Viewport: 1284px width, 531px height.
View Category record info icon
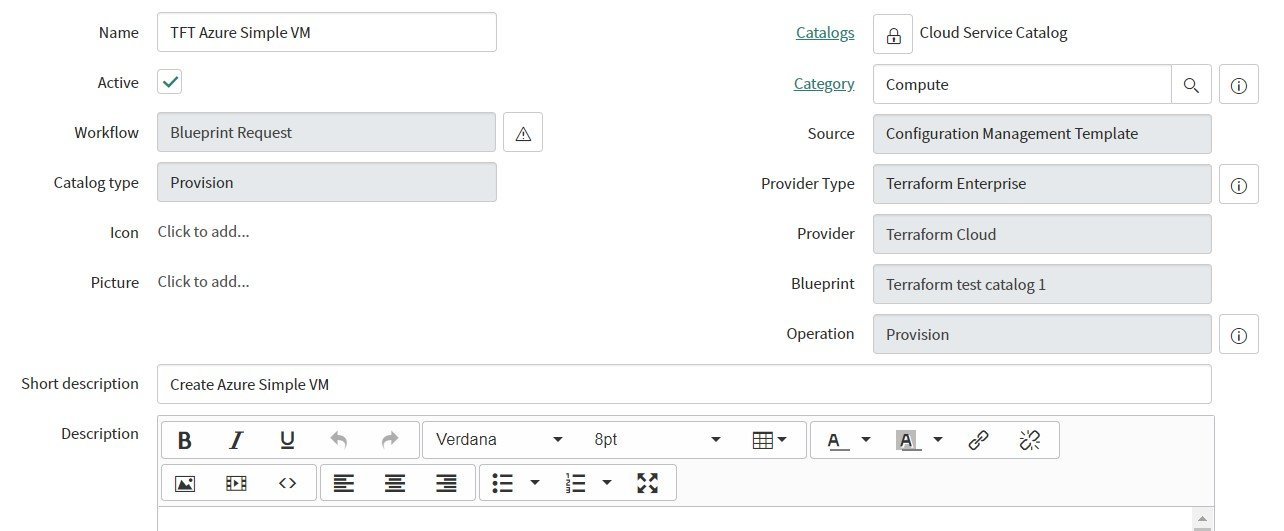point(1238,85)
